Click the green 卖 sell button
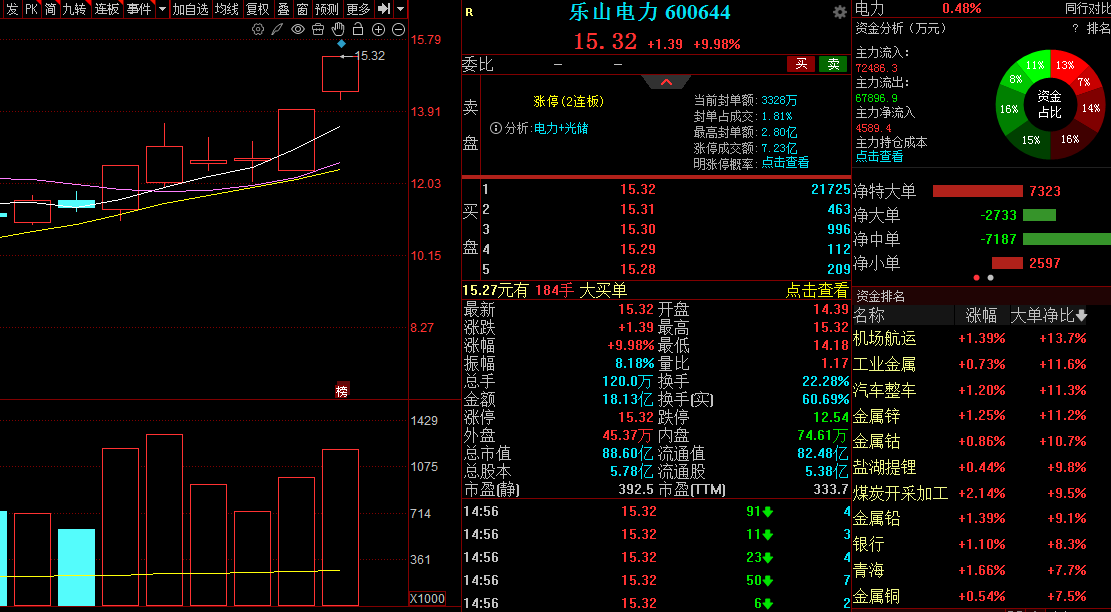This screenshot has height=612, width=1111. (833, 64)
